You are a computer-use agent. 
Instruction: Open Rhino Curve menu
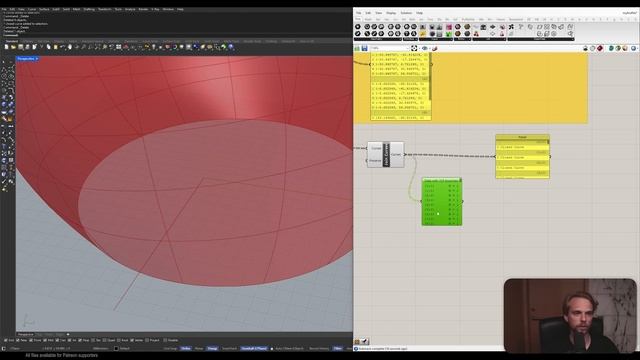[x=32, y=9]
